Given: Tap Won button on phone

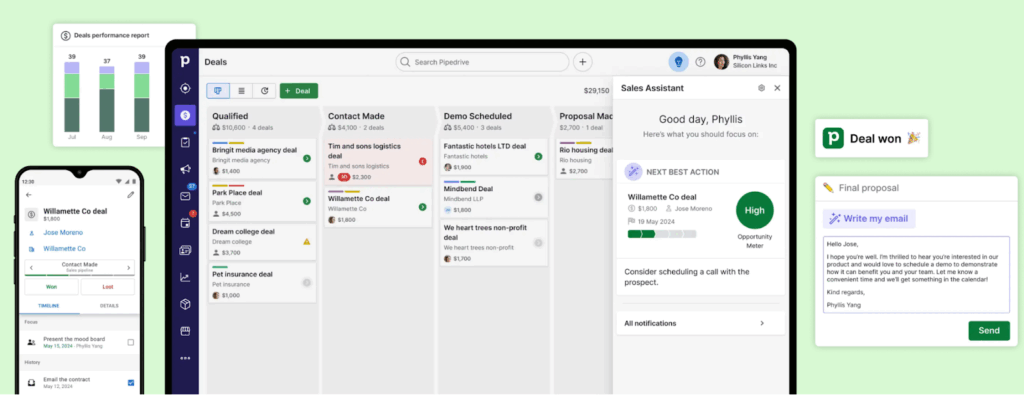Looking at the screenshot, I should [51, 287].
